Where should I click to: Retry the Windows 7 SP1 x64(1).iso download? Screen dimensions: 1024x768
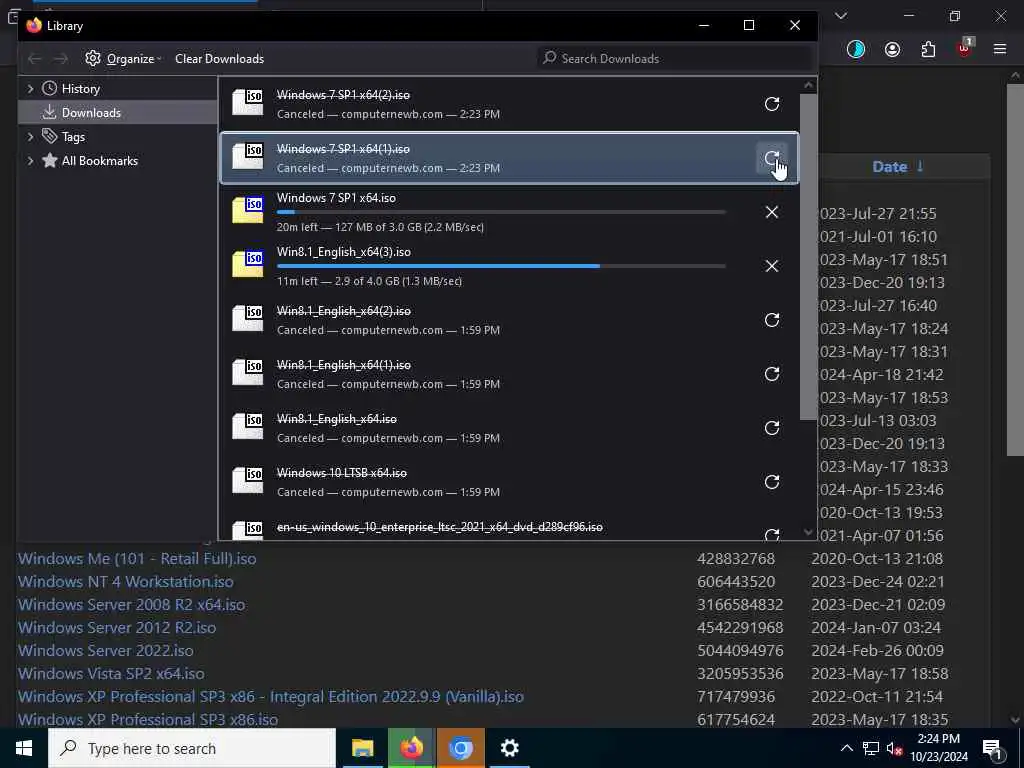click(x=772, y=158)
